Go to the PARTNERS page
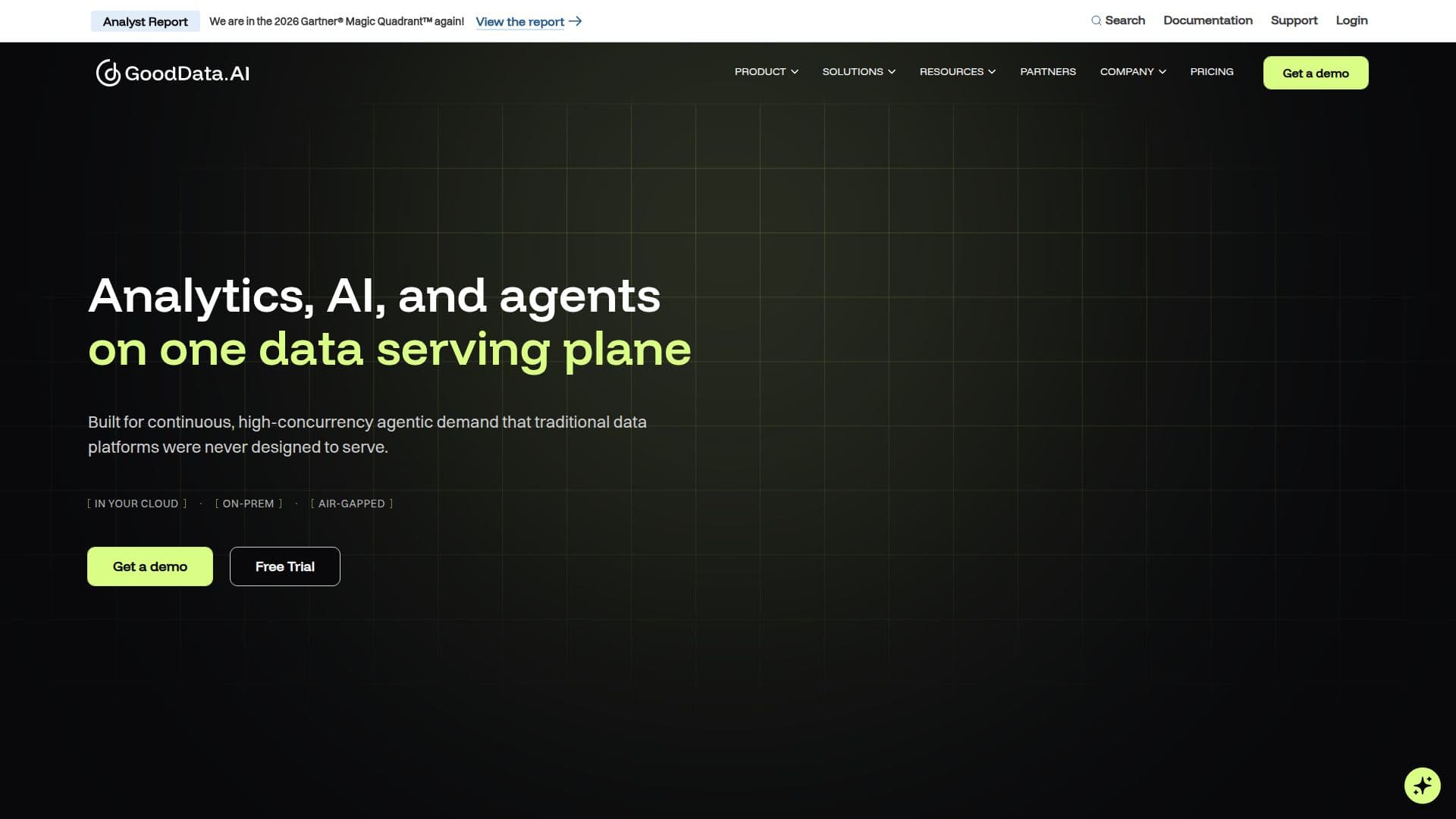 coord(1048,71)
